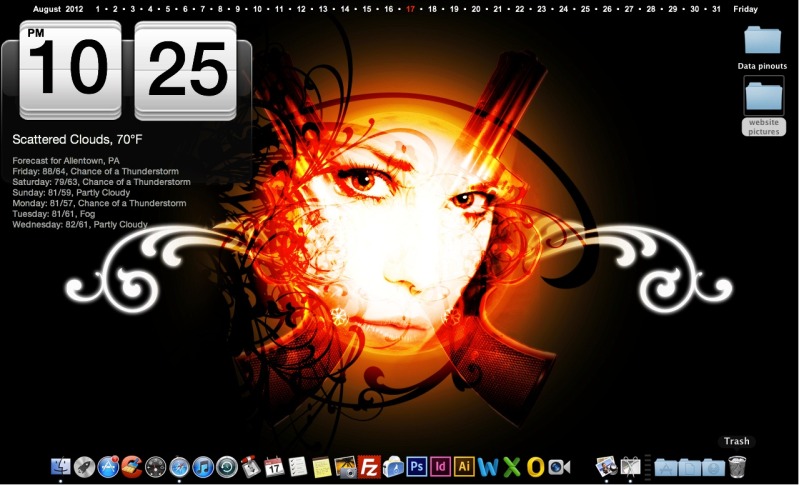Click the "August 2012" calendar label
The width and height of the screenshot is (799, 485).
pos(57,9)
